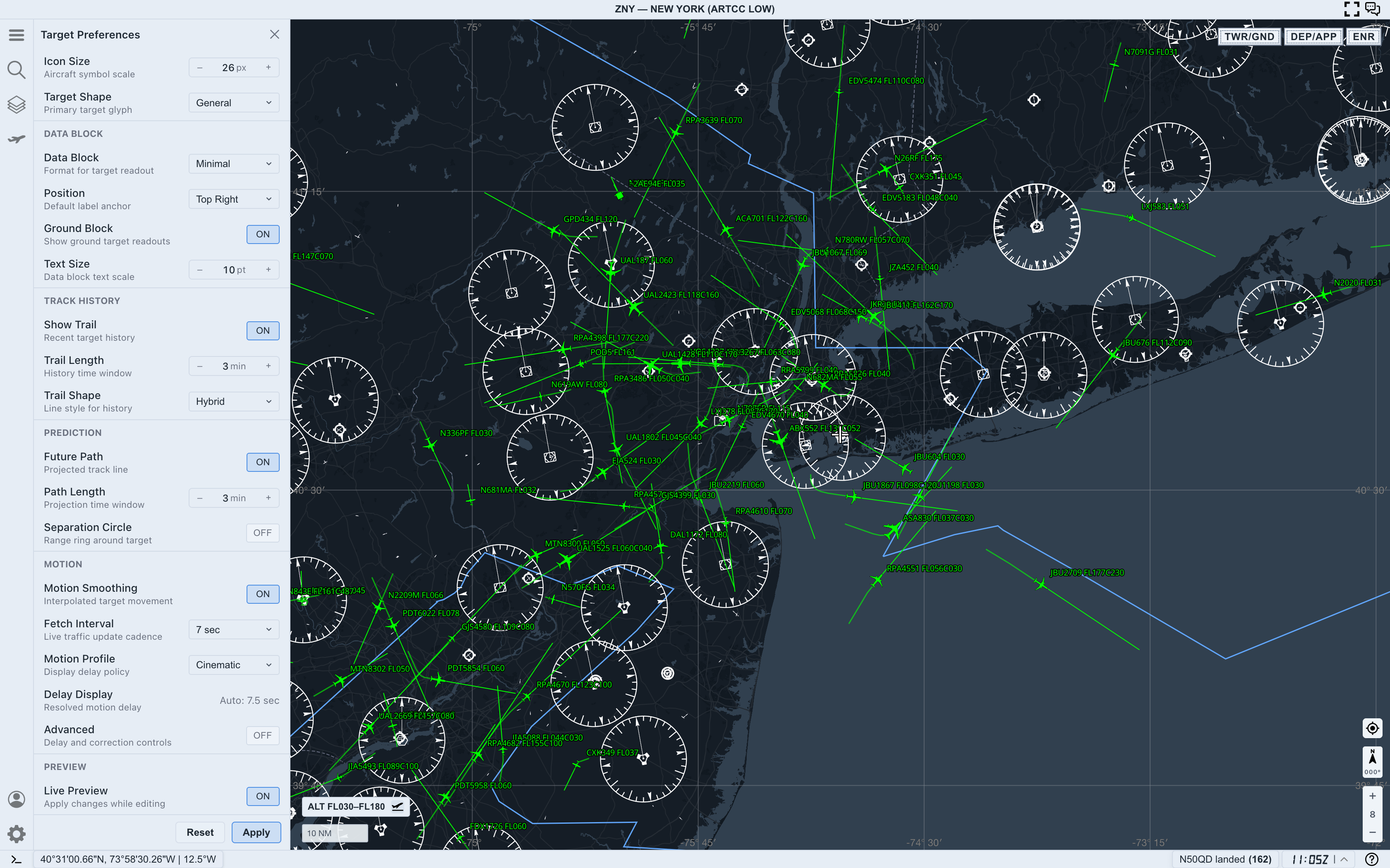Viewport: 1390px width, 868px height.
Task: Open the command console prompt icon
Action: pyautogui.click(x=17, y=859)
